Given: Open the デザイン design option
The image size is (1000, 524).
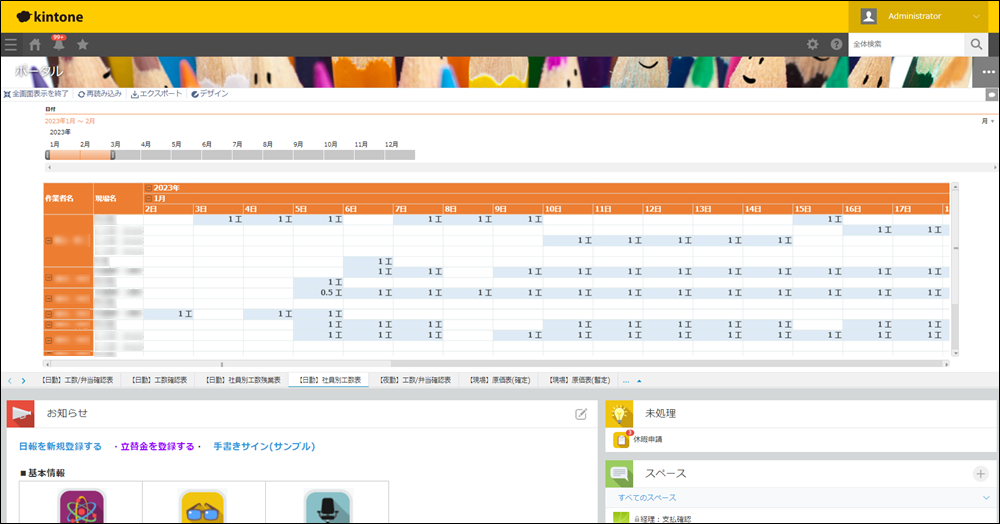Looking at the screenshot, I should 210,94.
